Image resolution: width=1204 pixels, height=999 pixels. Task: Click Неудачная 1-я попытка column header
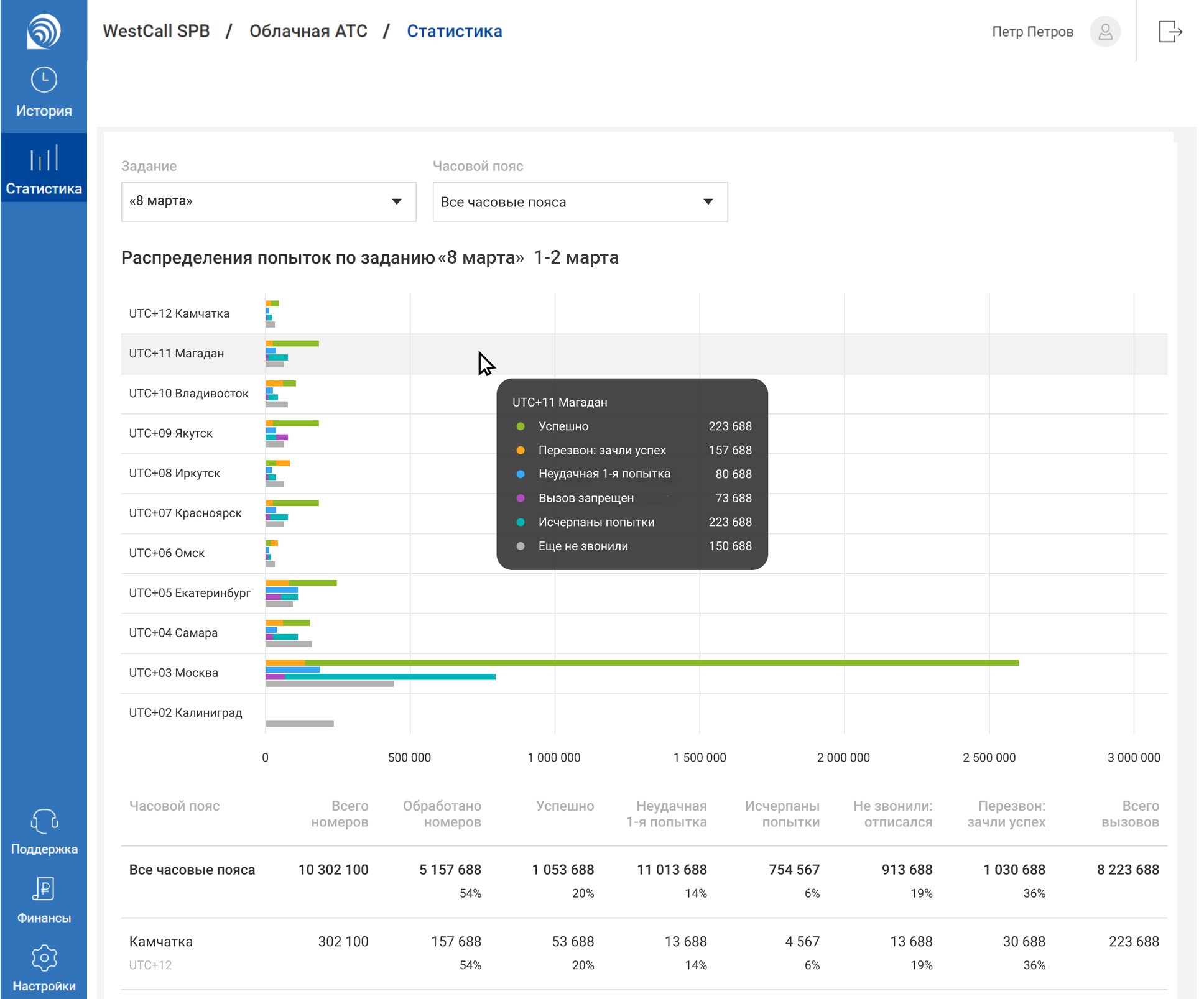pos(666,814)
